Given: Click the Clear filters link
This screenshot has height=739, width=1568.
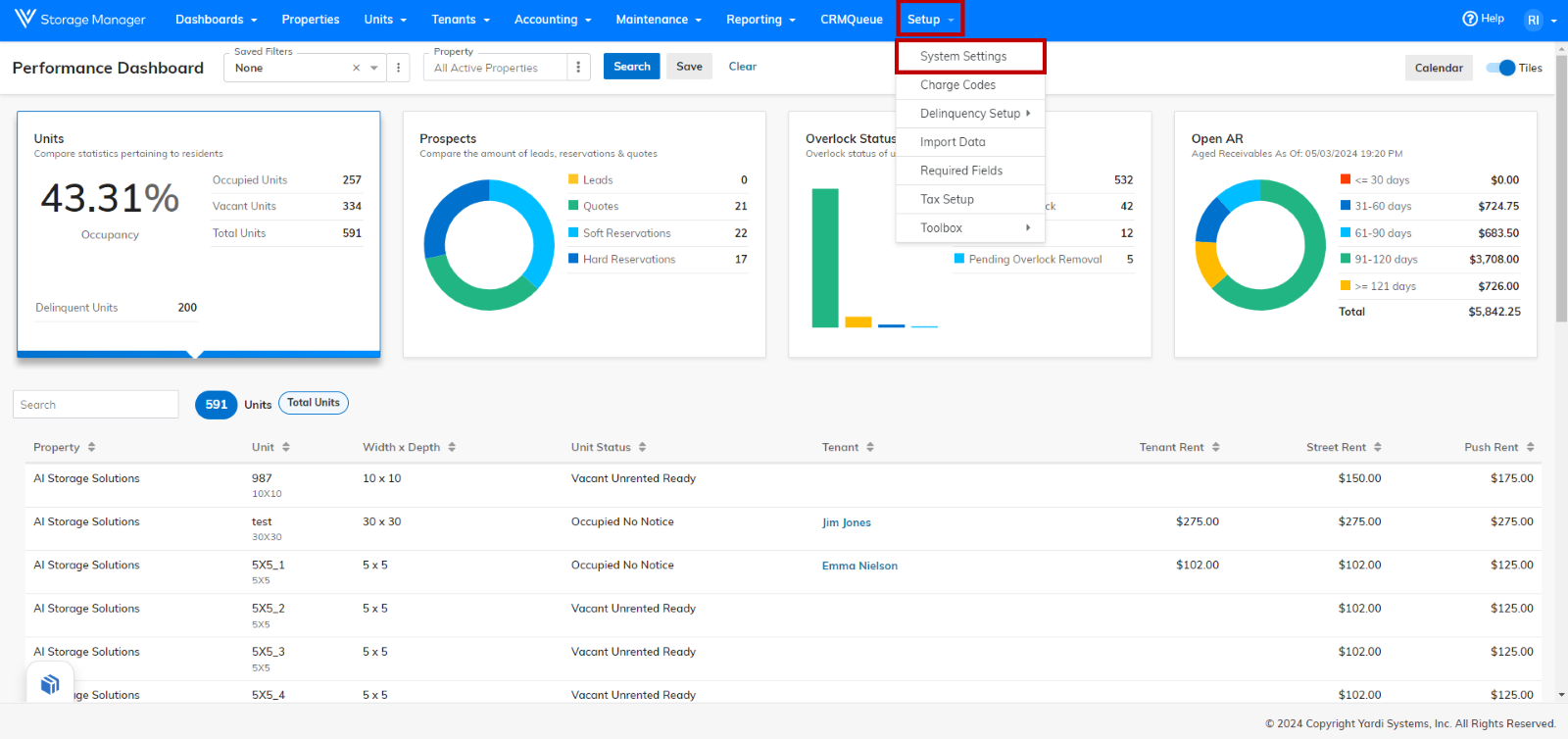Looking at the screenshot, I should pos(743,67).
